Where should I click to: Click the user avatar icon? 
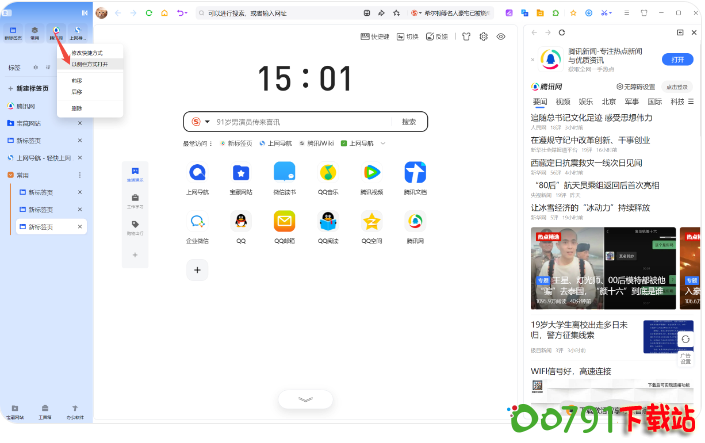(102, 13)
